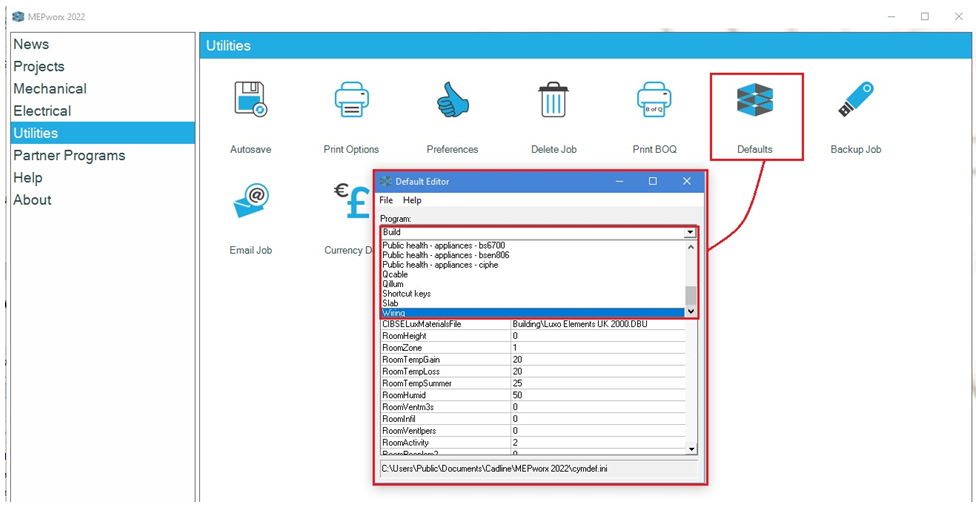Select Wiring in the program list
Viewport: 979px width, 507px height.
coord(533,312)
